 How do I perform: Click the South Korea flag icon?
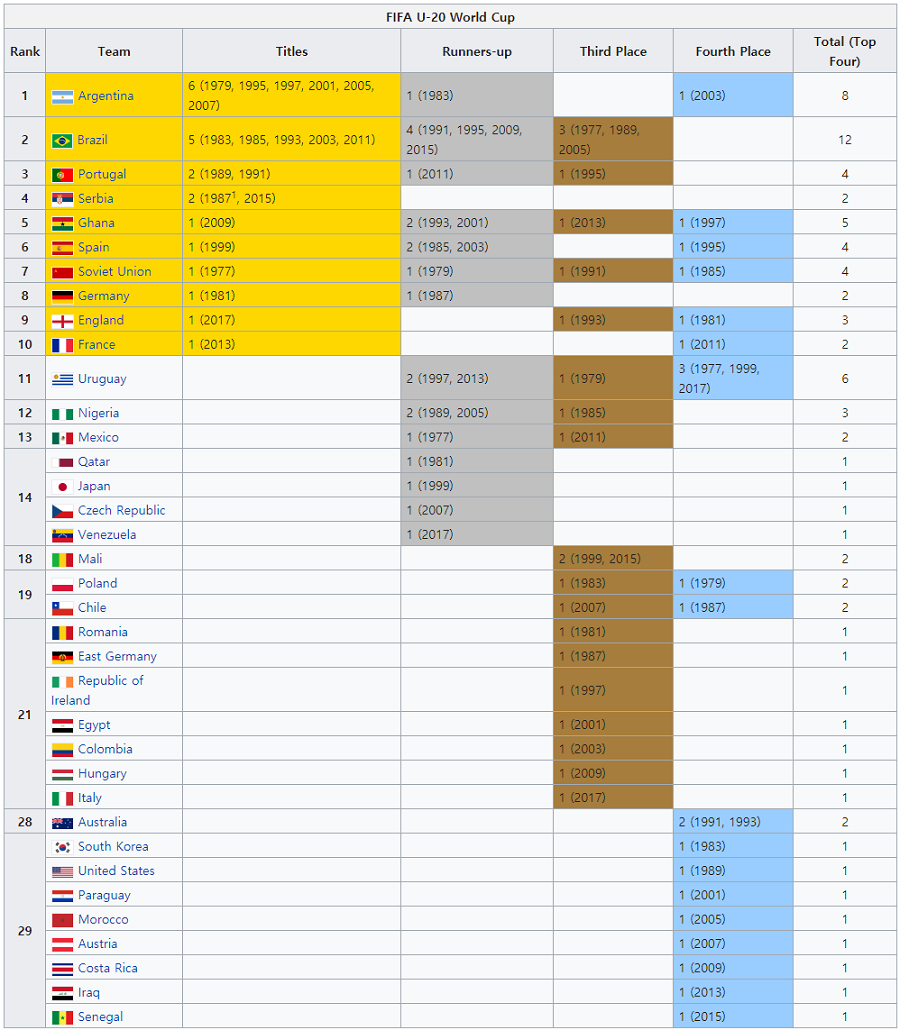click(x=62, y=847)
